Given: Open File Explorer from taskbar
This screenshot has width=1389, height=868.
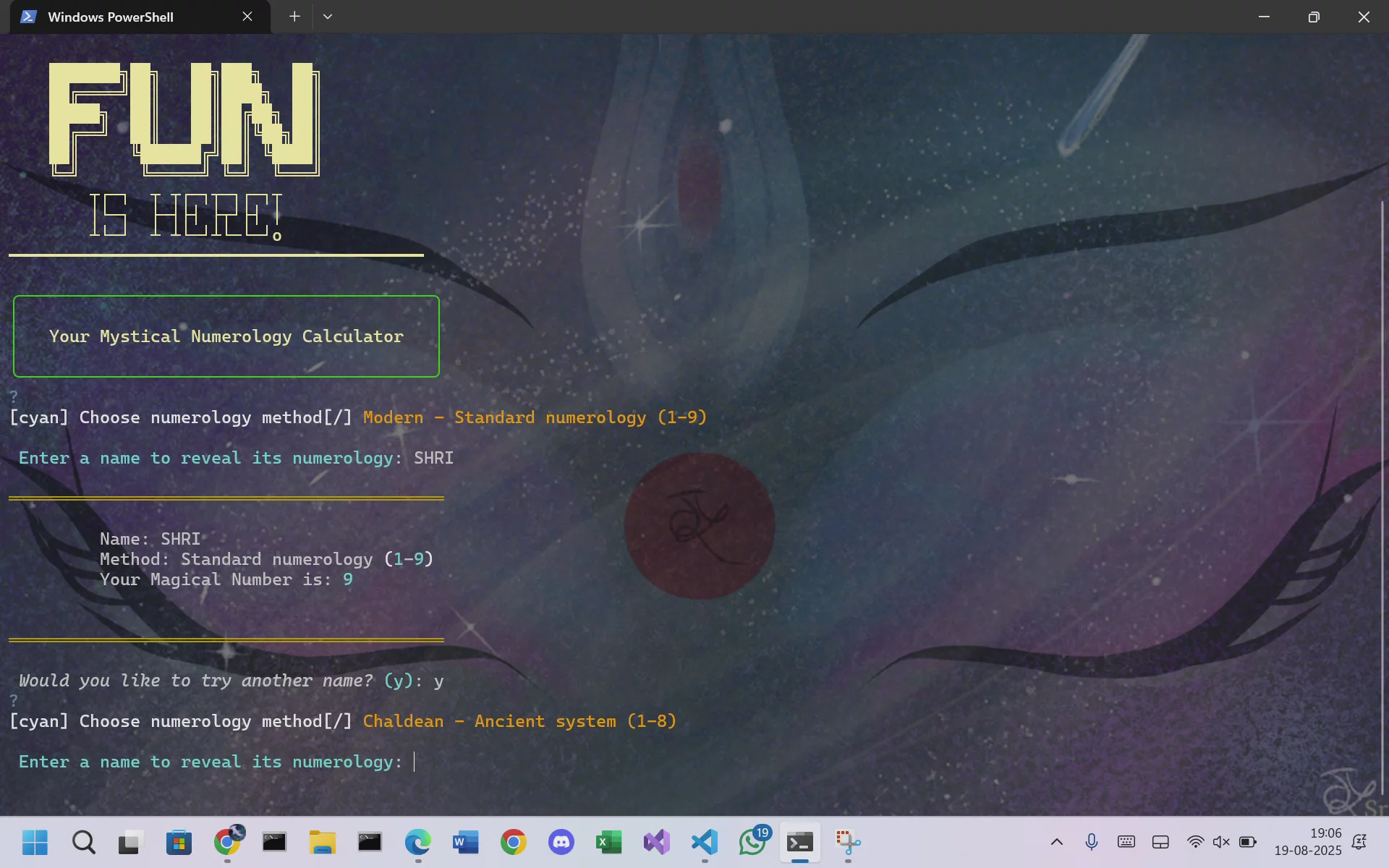Looking at the screenshot, I should 322,842.
